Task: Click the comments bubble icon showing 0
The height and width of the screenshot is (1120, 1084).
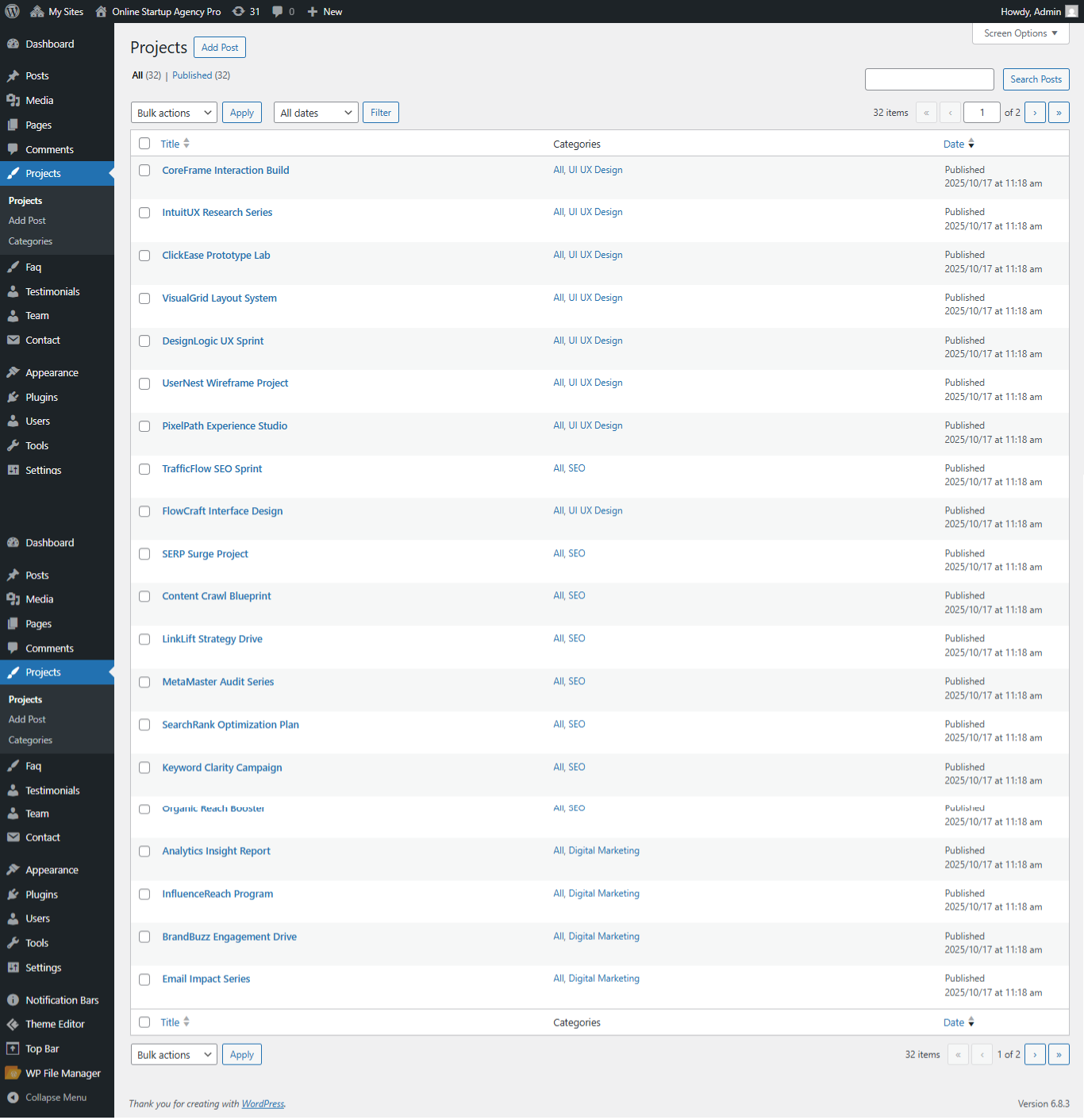Action: coord(278,11)
